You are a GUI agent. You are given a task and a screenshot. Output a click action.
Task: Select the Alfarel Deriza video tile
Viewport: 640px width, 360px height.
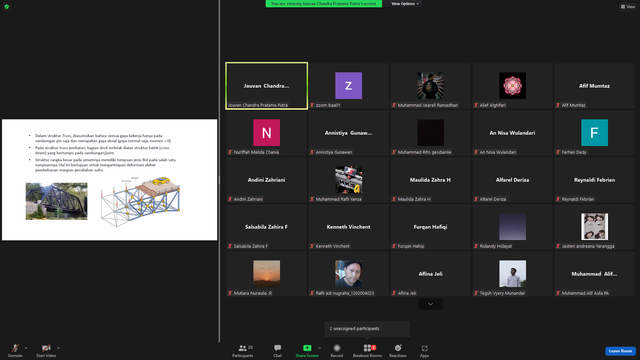(x=512, y=180)
